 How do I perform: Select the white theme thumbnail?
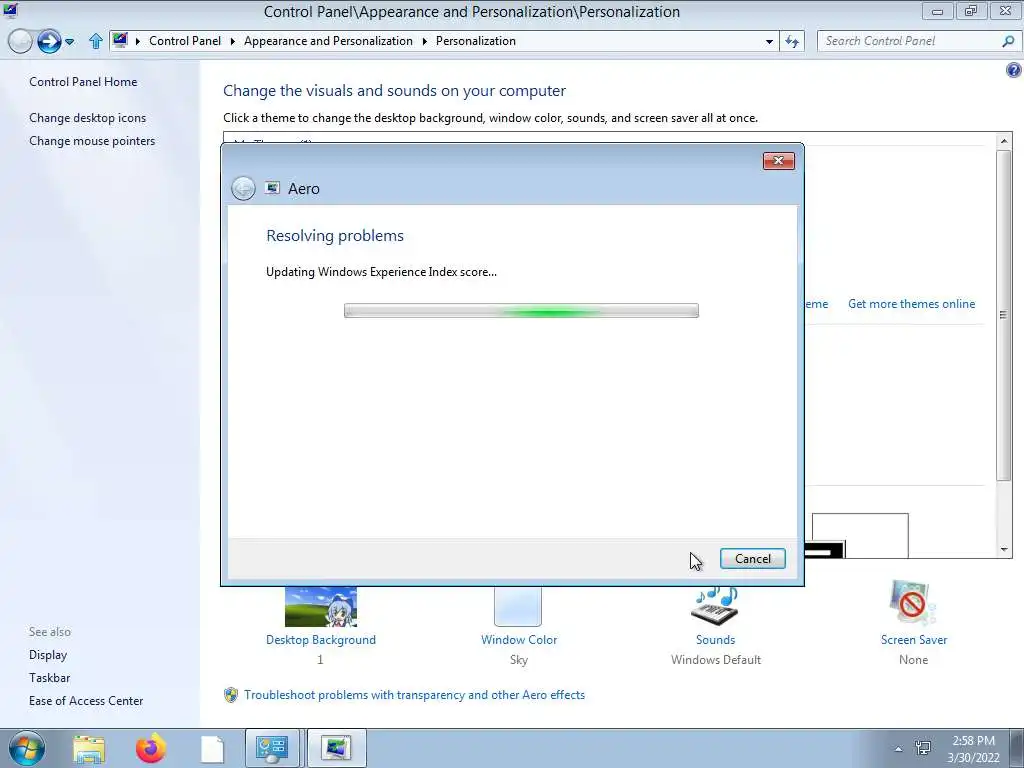[860, 536]
